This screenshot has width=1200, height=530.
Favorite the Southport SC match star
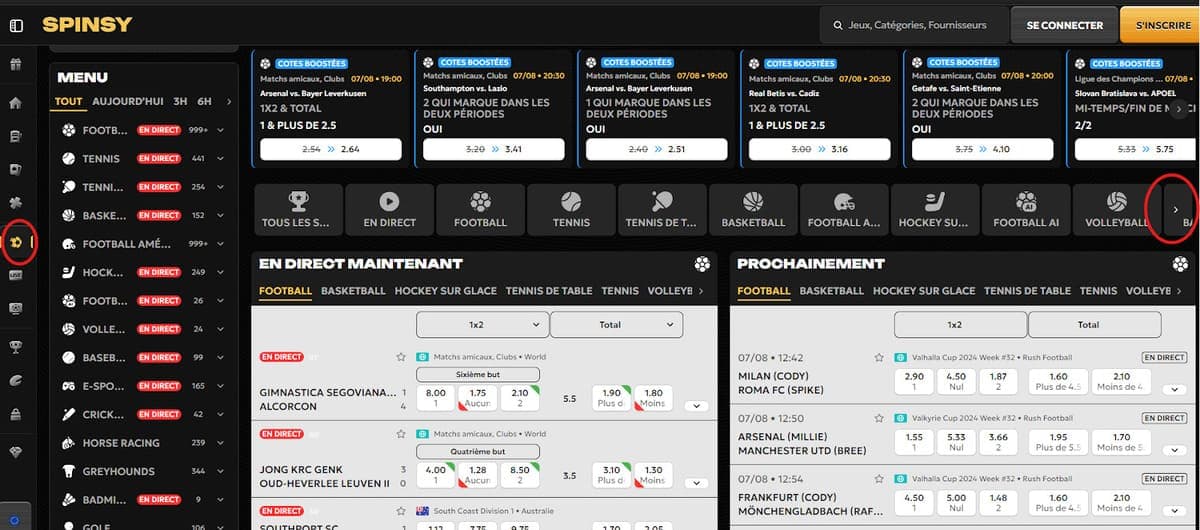pos(401,511)
